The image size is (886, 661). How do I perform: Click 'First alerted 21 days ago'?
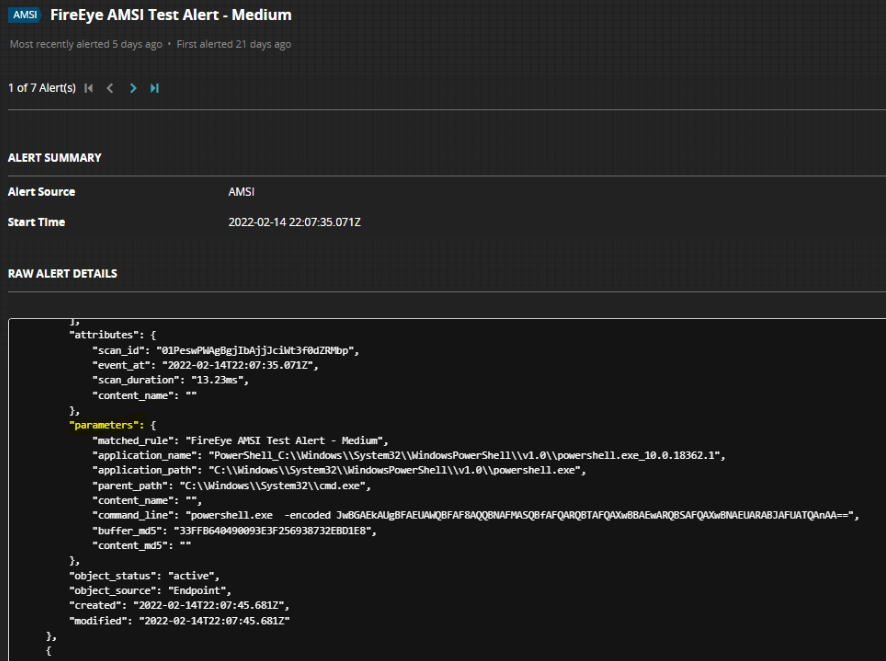coord(234,44)
